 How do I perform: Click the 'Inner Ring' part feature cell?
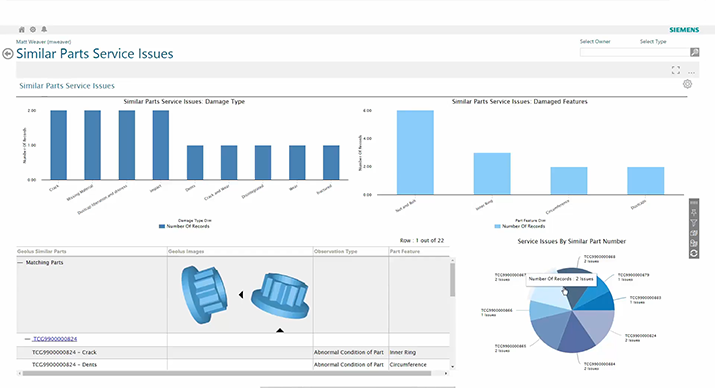(403, 352)
